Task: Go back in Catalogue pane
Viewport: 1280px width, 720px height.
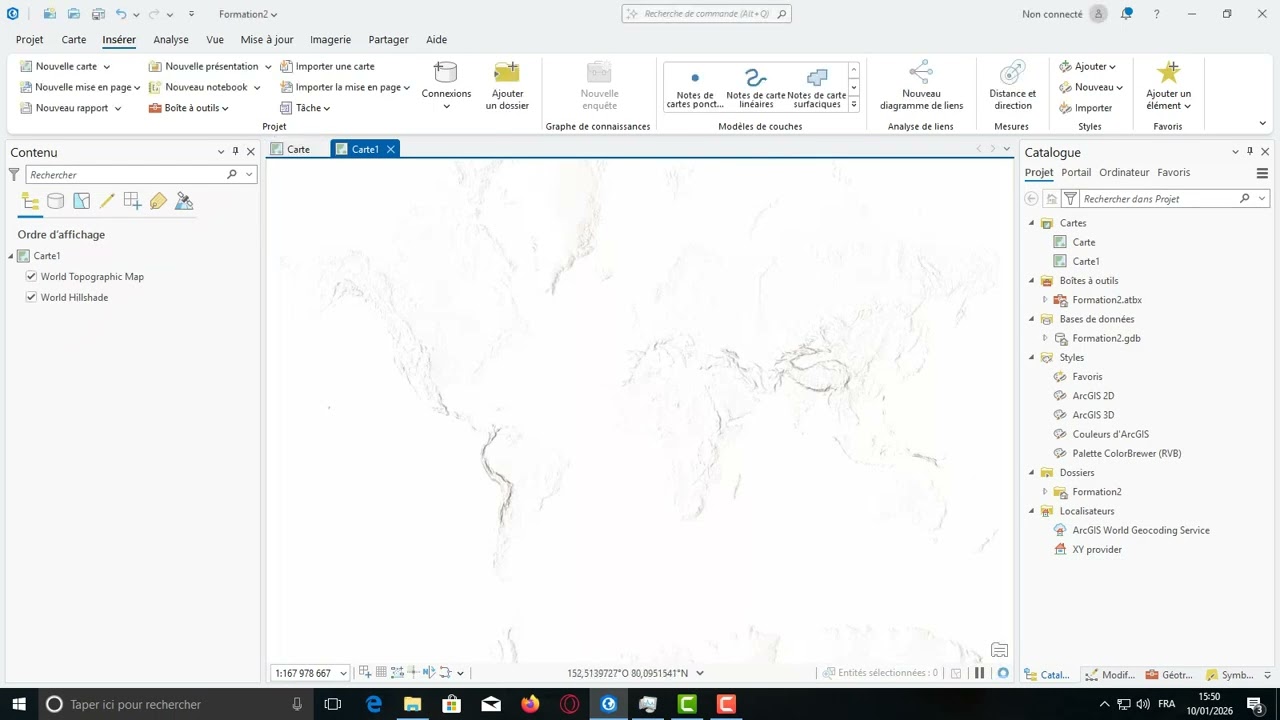Action: coord(1031,199)
